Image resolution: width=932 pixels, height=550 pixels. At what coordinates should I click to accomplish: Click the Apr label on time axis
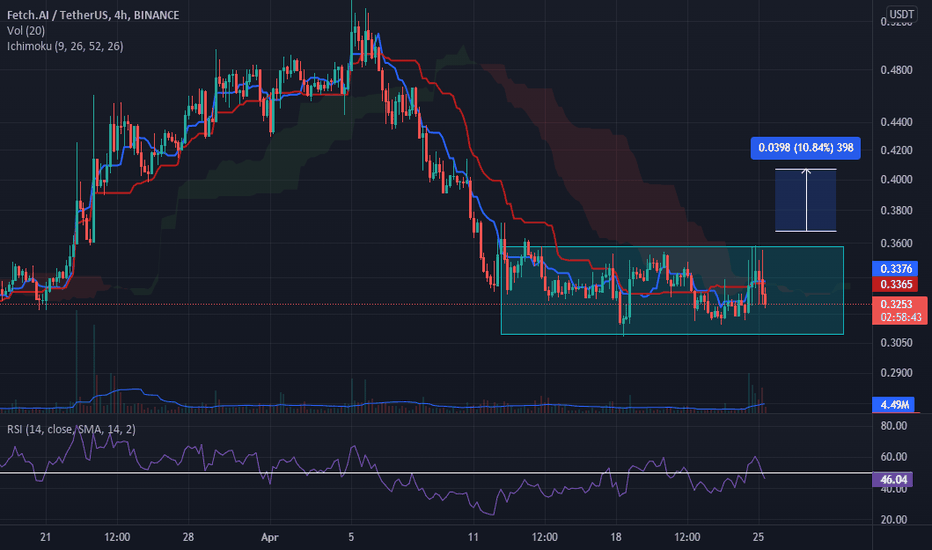pyautogui.click(x=269, y=537)
